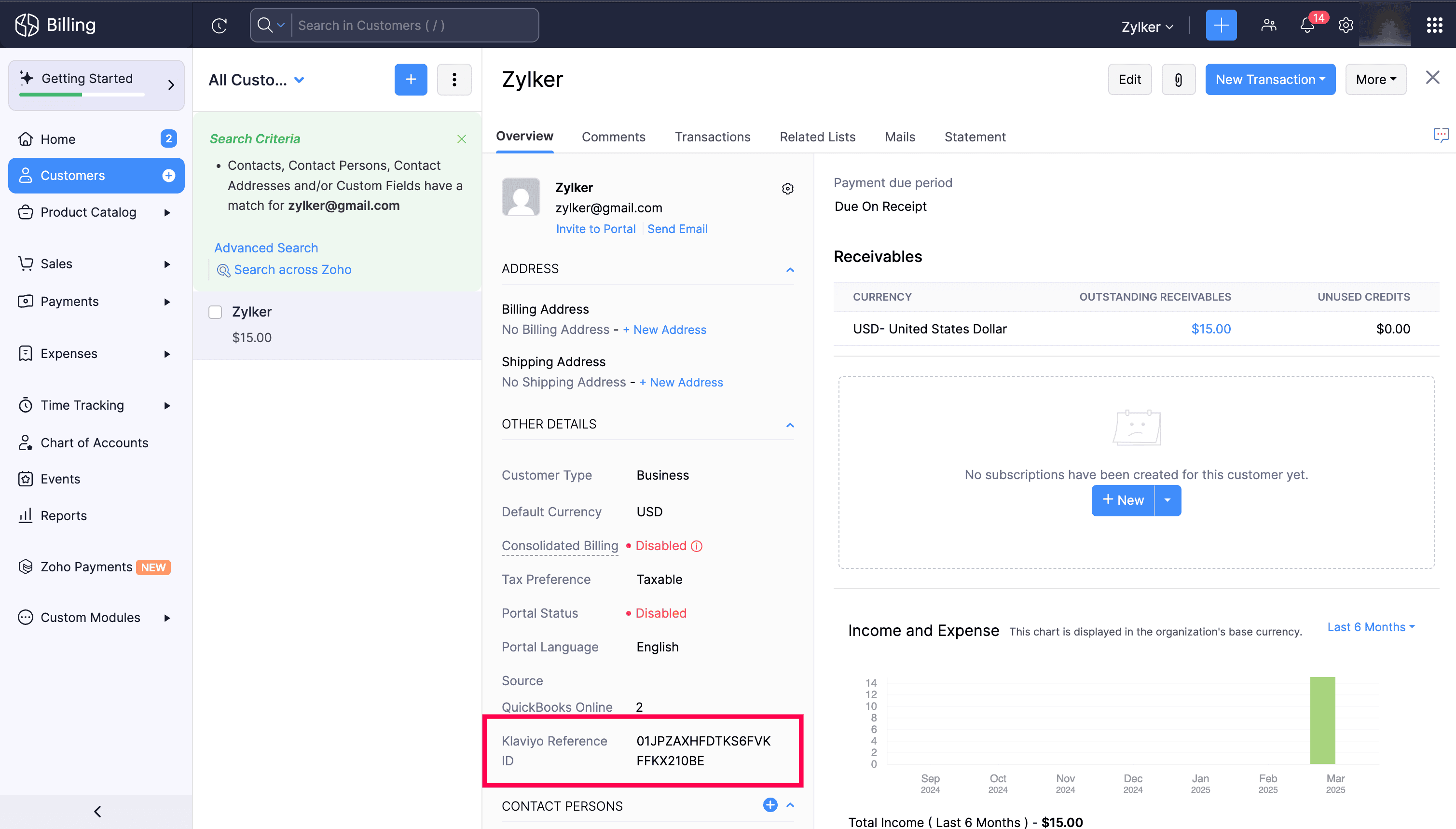Click the quick-create plus in top bar

1221,25
